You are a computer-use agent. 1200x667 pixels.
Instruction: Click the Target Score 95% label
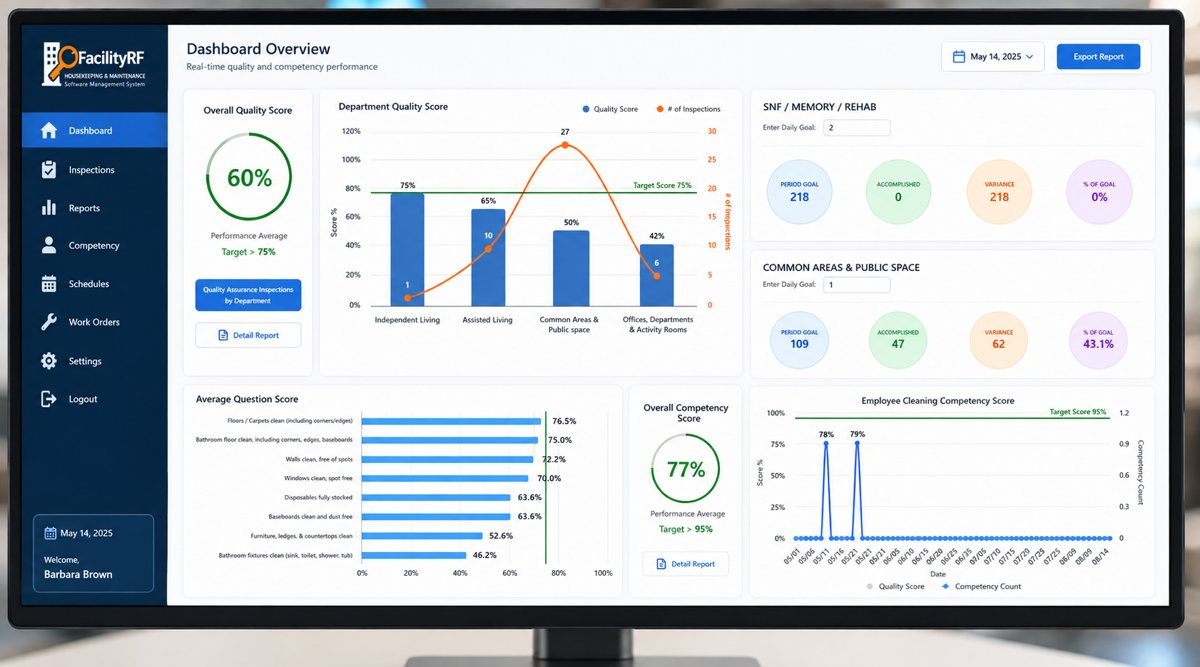click(x=1078, y=412)
